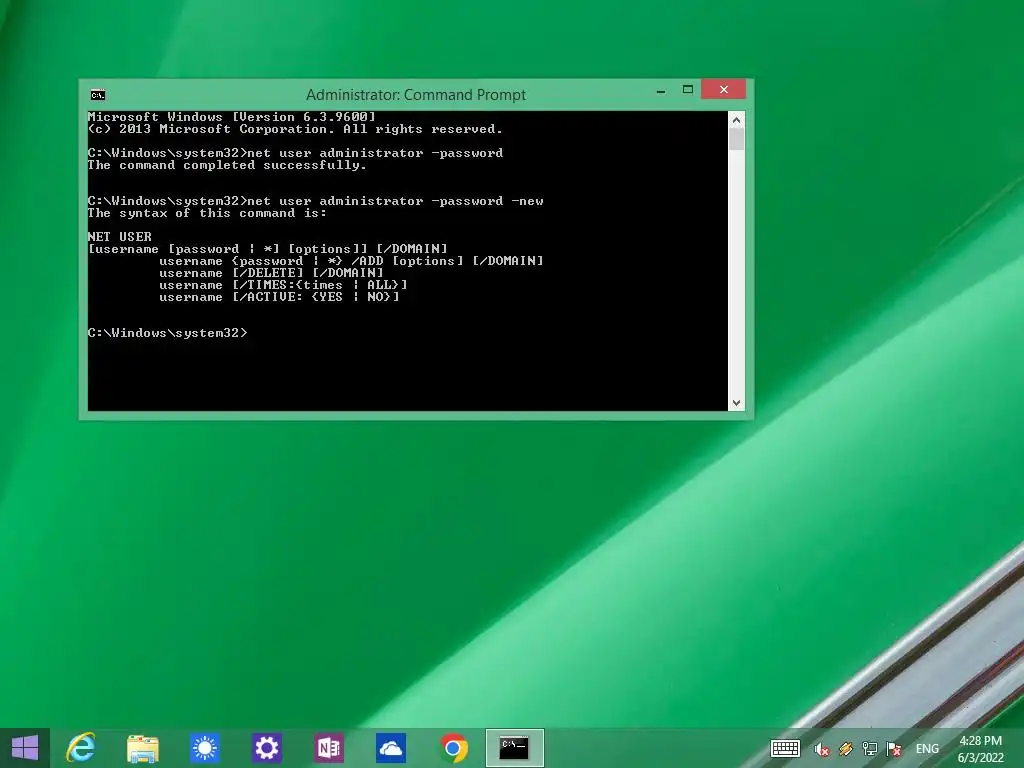Switch the ENG input language indicator
The height and width of the screenshot is (768, 1024).
[927, 749]
